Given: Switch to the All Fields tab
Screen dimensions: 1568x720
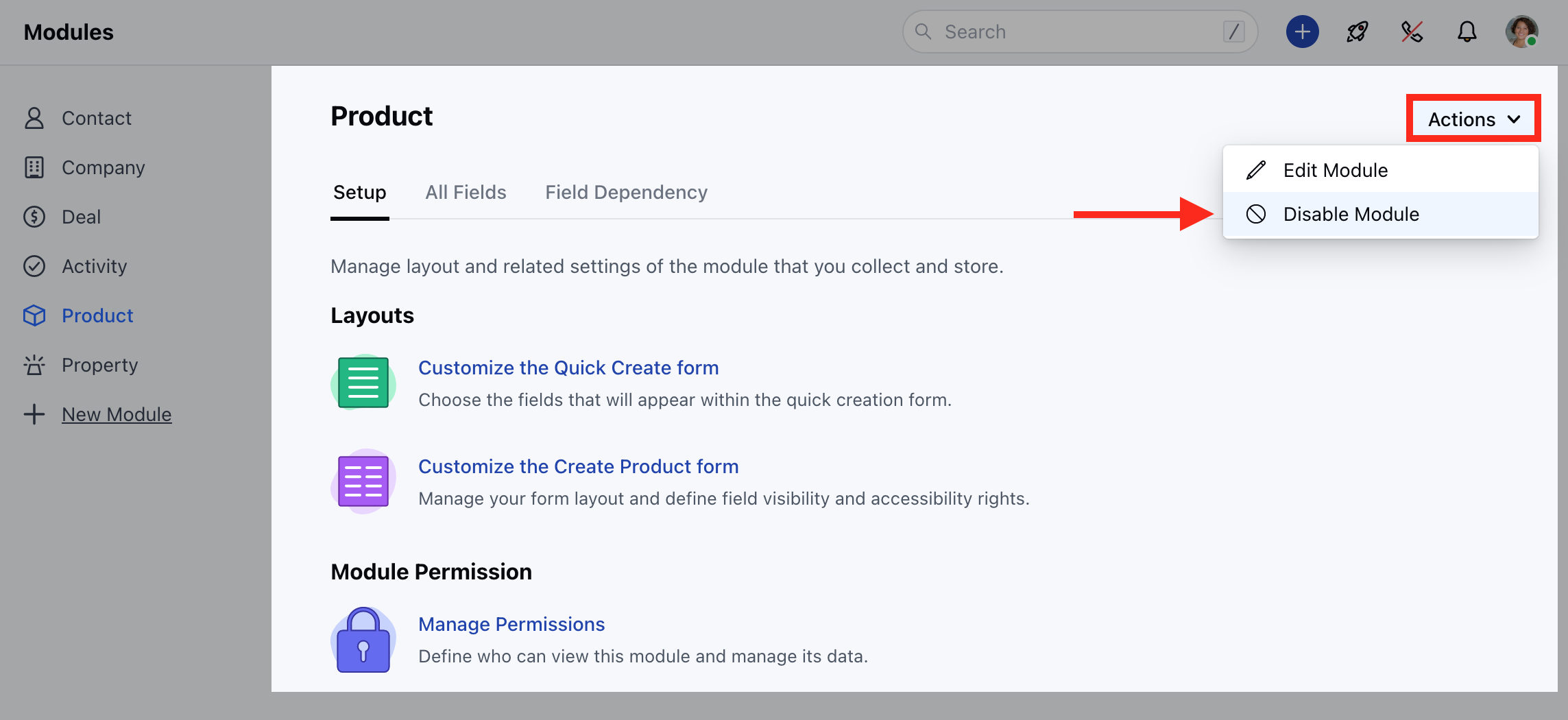Looking at the screenshot, I should pyautogui.click(x=466, y=193).
